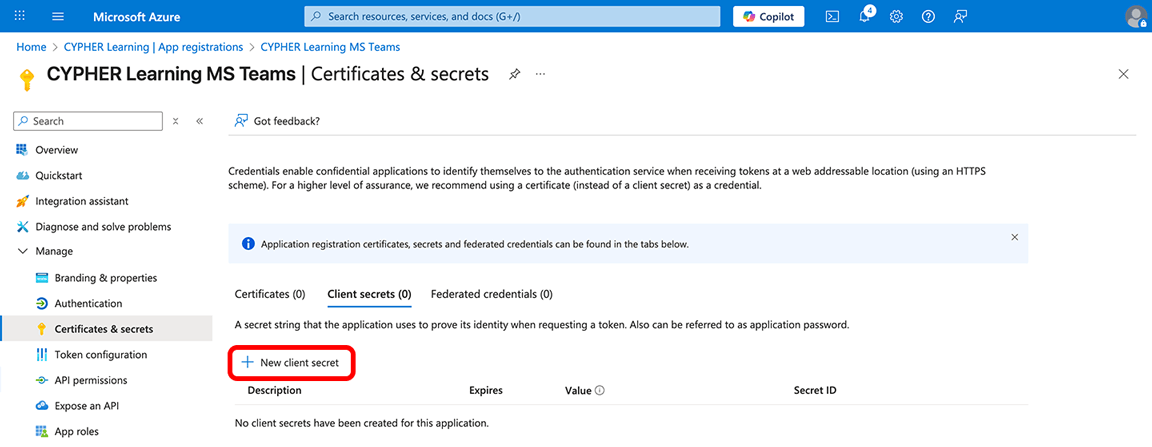Click the Description column header
This screenshot has width=1152, height=447.
[x=275, y=390]
